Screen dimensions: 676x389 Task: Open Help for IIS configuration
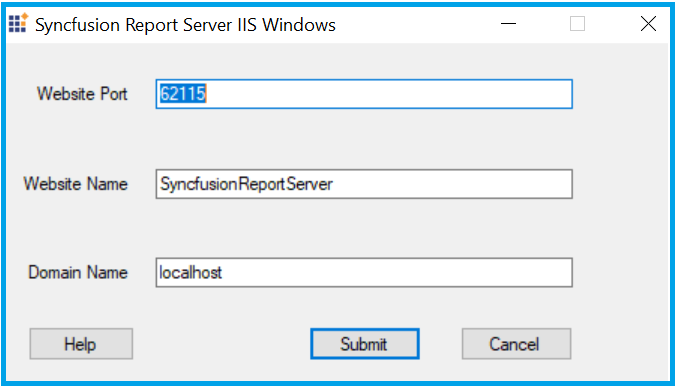point(81,344)
